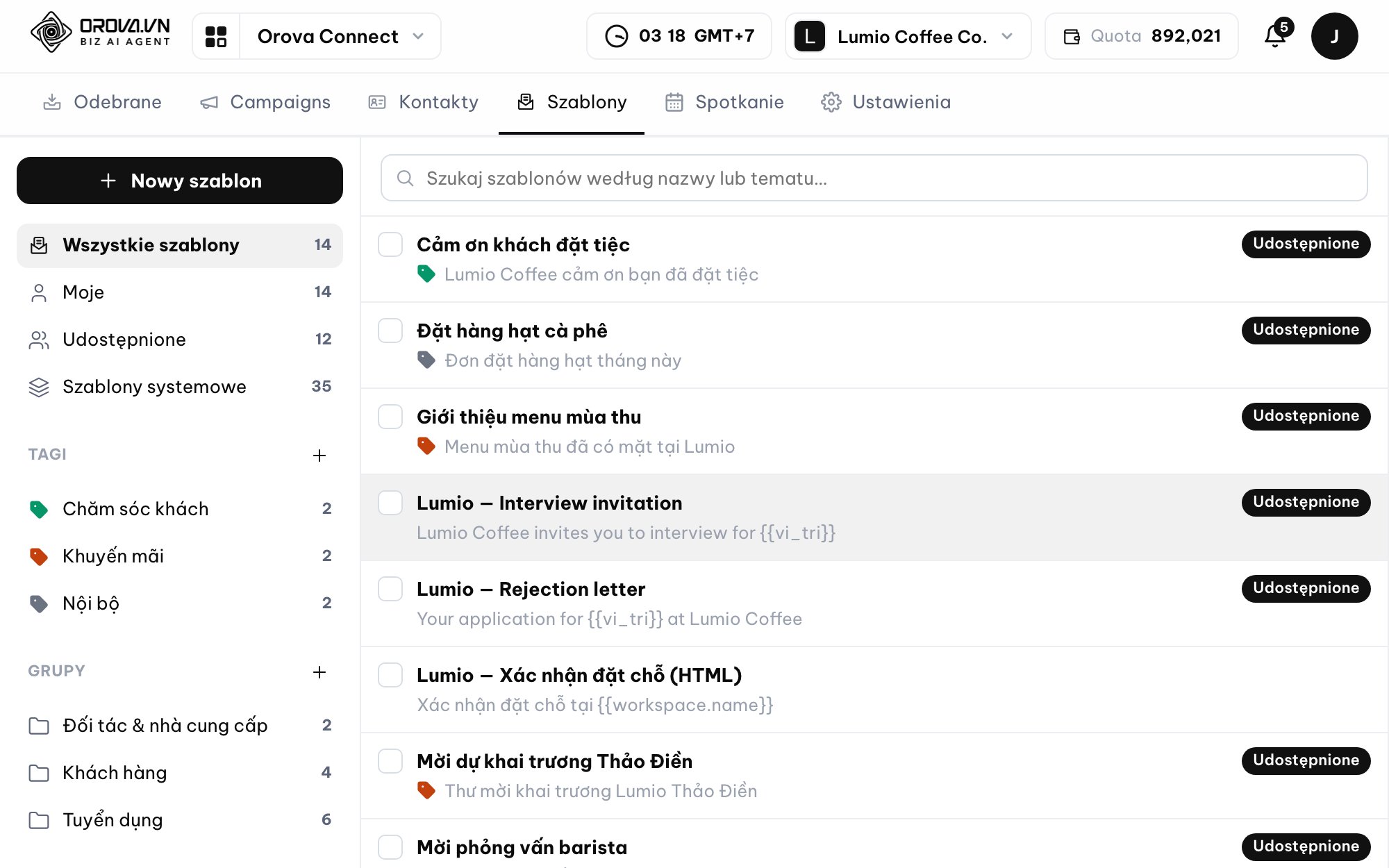Filter by the orange Khuyến mãi tag
Viewport: 1389px width, 868px height.
click(180, 556)
